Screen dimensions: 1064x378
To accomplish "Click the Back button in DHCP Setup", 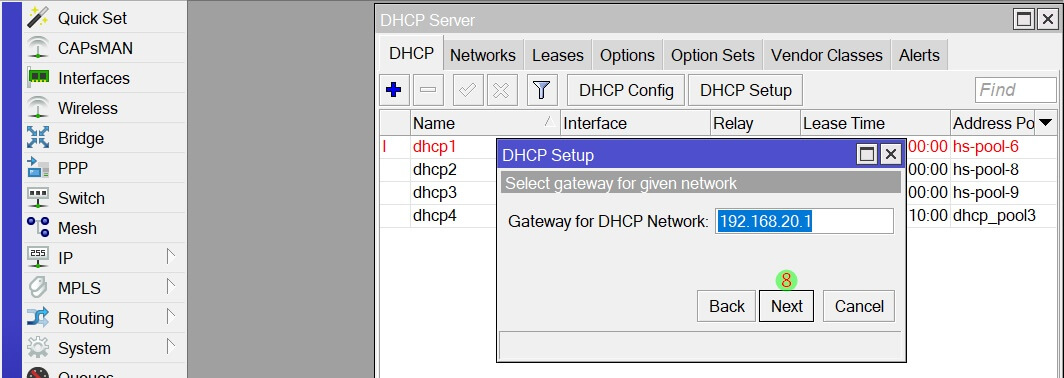I will 727,306.
